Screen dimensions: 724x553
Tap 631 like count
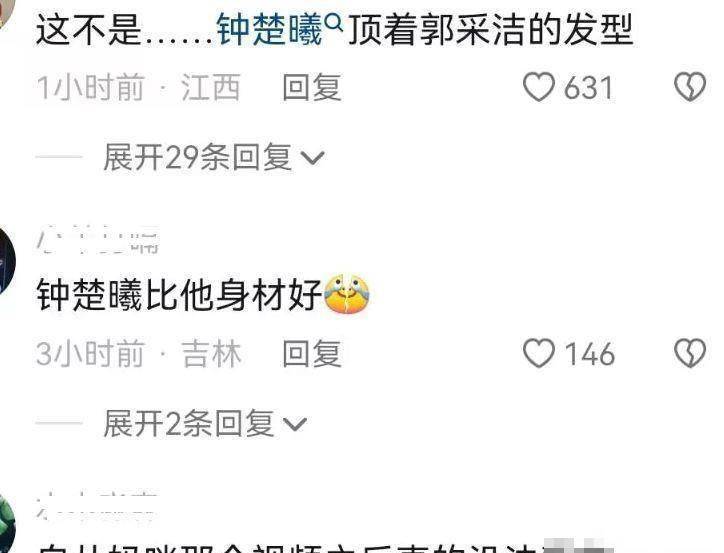tap(589, 88)
